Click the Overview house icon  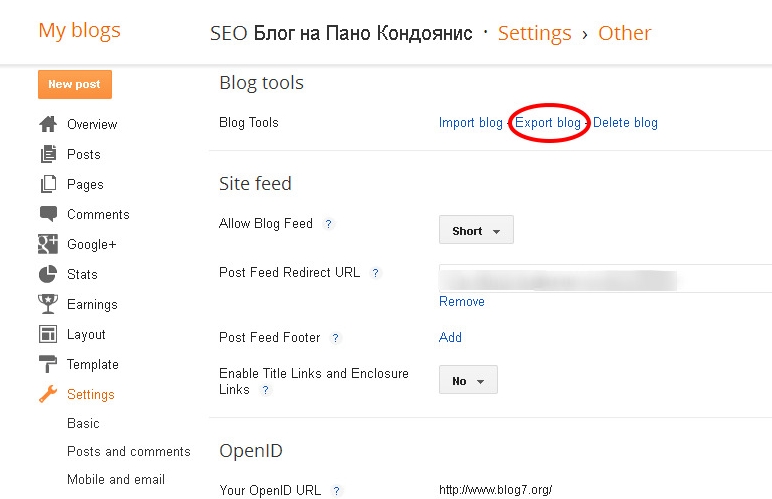[x=48, y=124]
